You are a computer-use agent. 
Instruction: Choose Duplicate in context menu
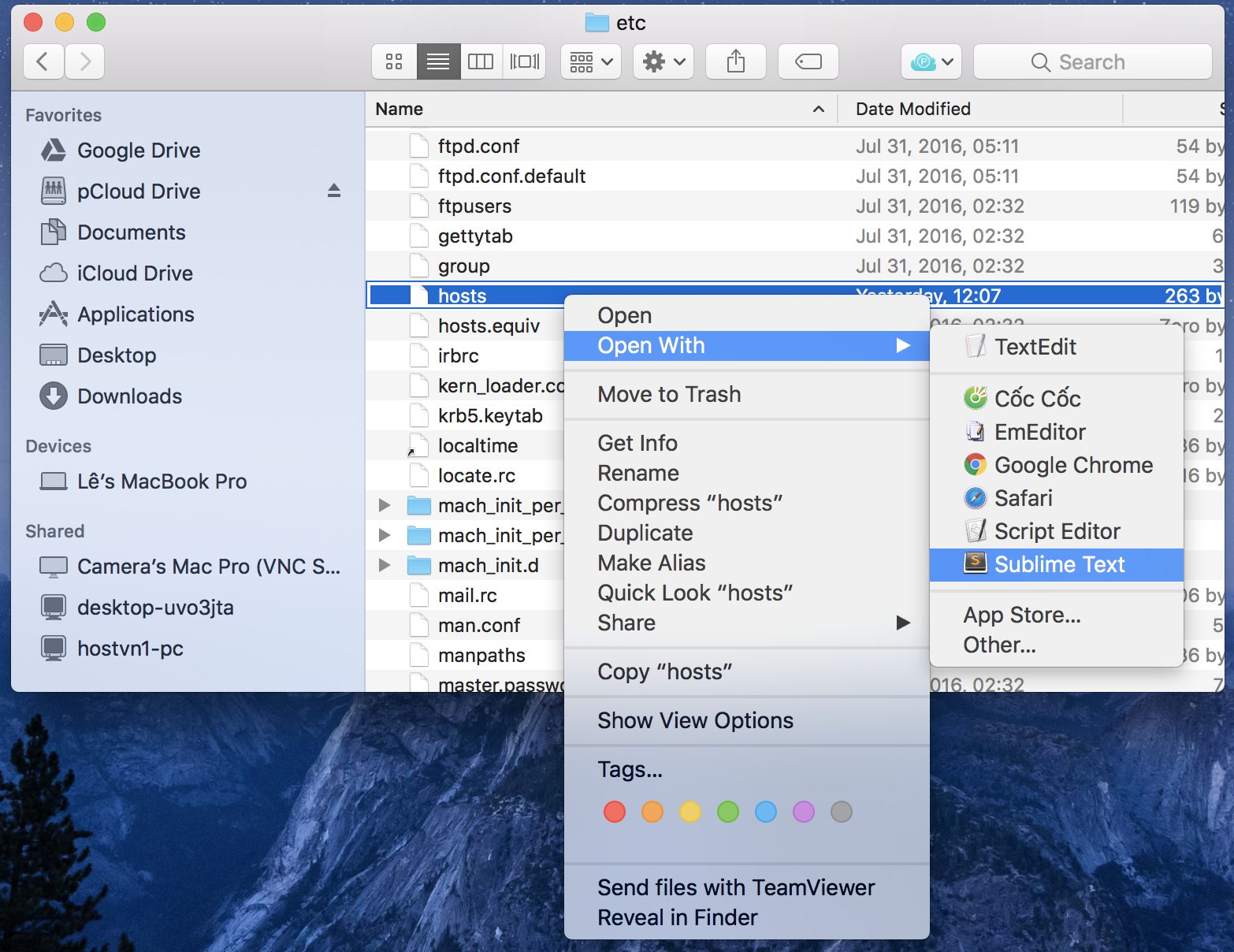(747, 533)
